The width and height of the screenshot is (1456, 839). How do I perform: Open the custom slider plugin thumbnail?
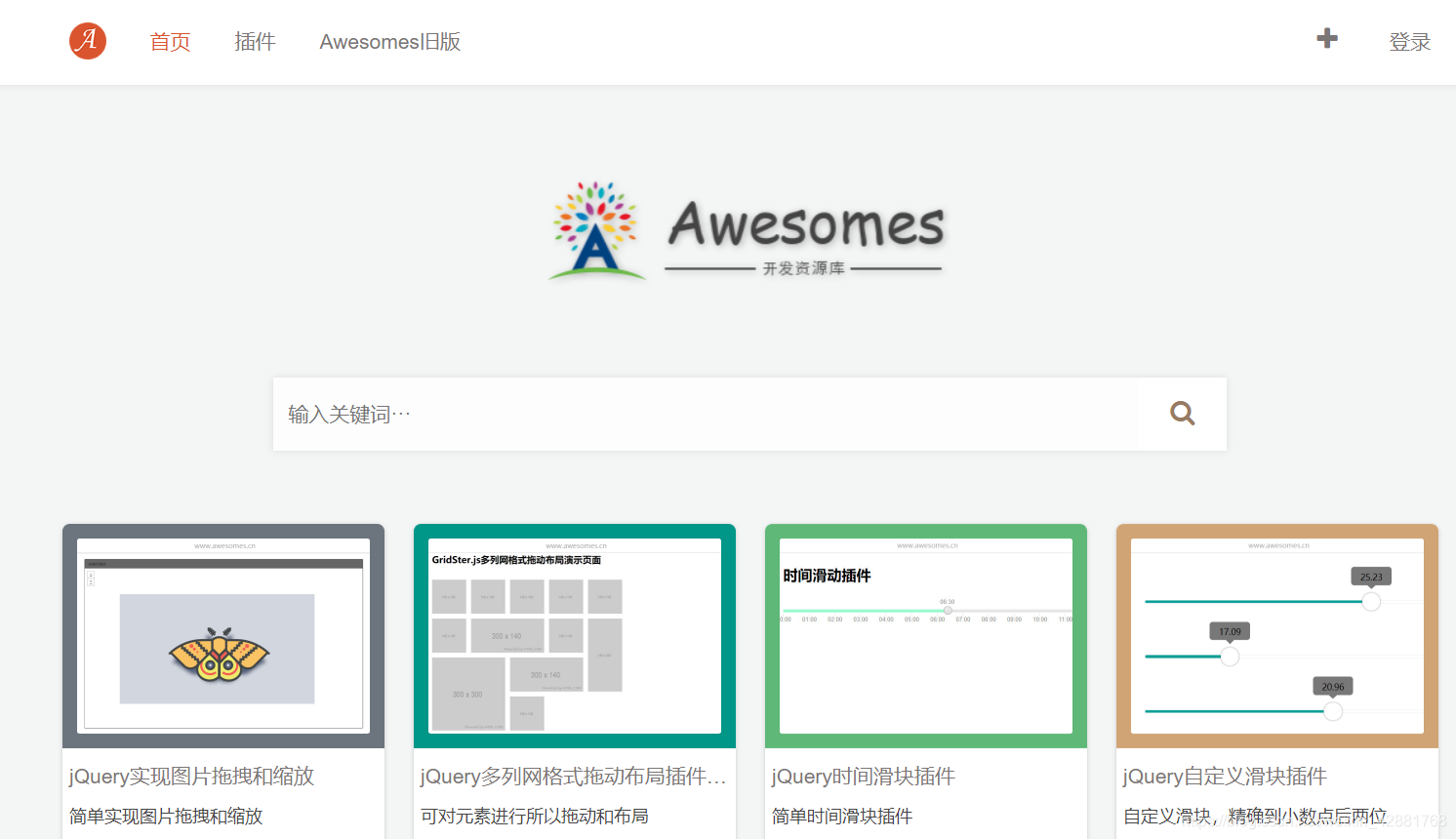1277,636
